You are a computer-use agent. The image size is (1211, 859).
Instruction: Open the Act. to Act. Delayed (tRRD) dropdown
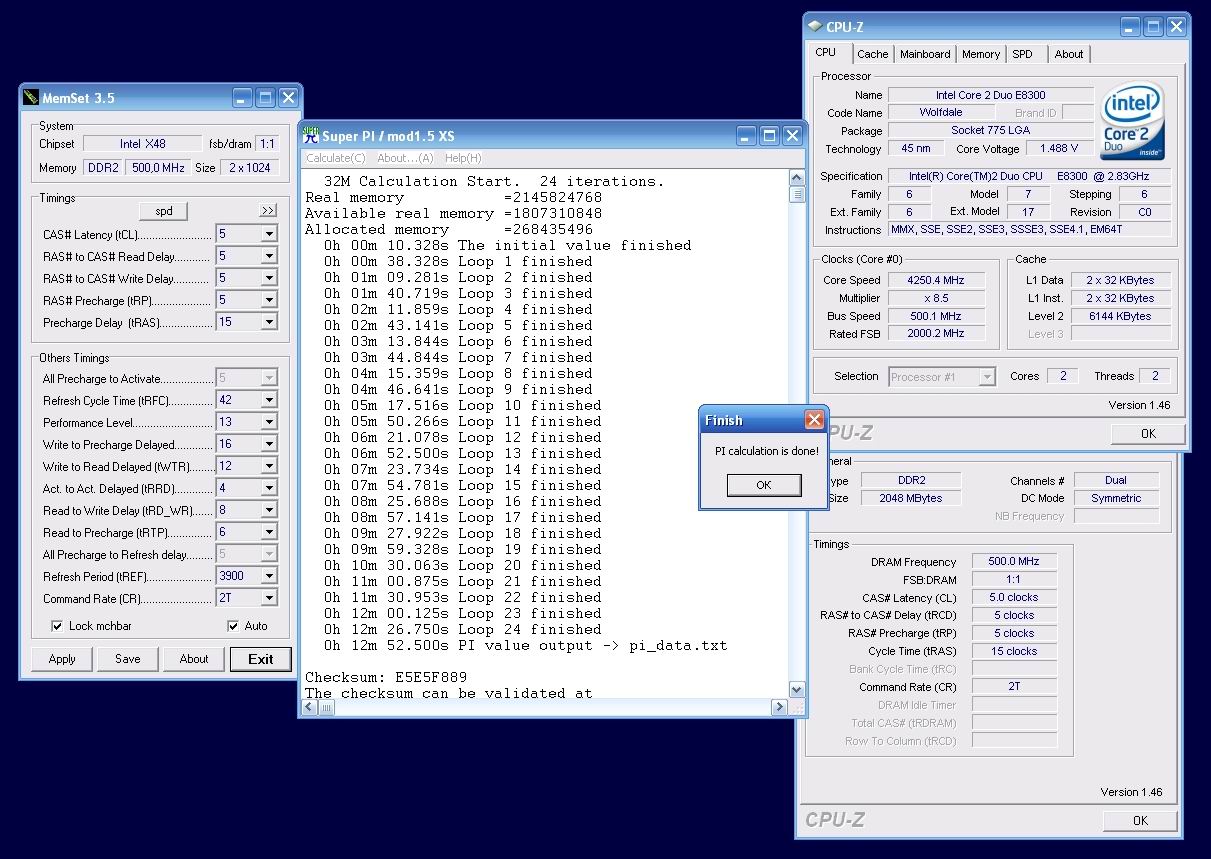268,488
